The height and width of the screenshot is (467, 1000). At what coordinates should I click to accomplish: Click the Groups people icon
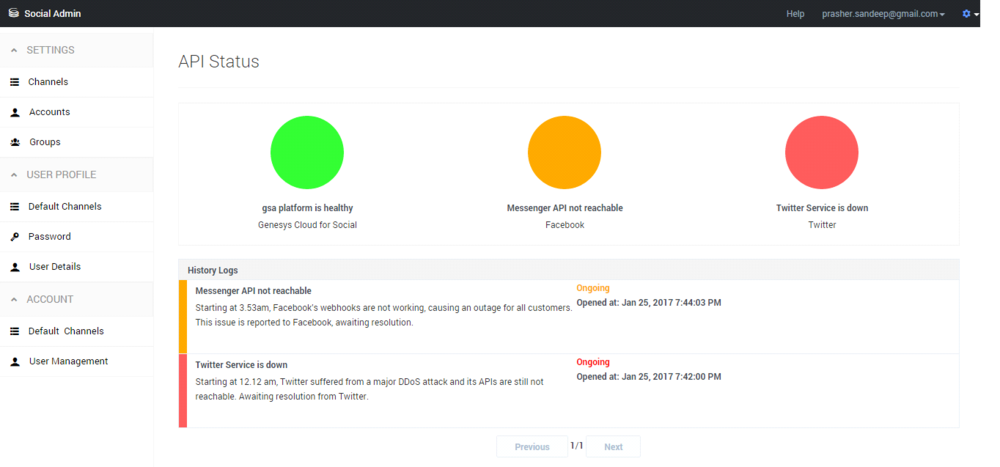pos(15,142)
